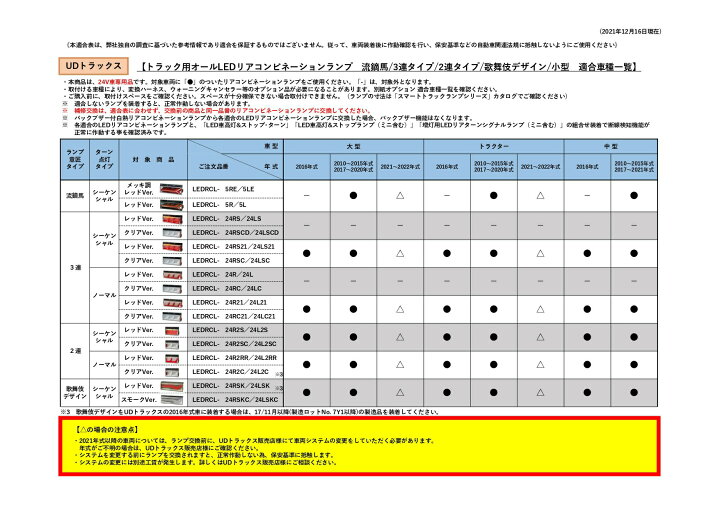Screen dimensions: 720x509
Task: Click the clear lamp image beside 24R2C/24L2C
Action: point(172,372)
